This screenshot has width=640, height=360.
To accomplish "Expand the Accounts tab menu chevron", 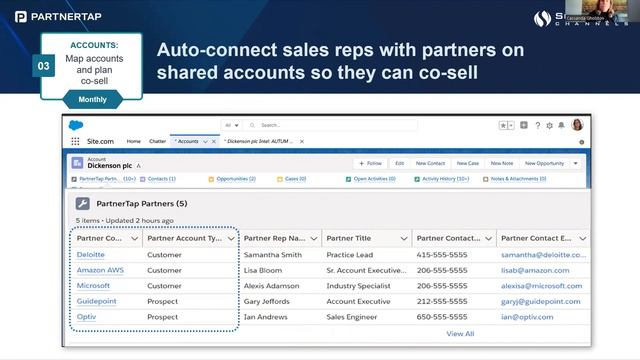I will pos(205,141).
